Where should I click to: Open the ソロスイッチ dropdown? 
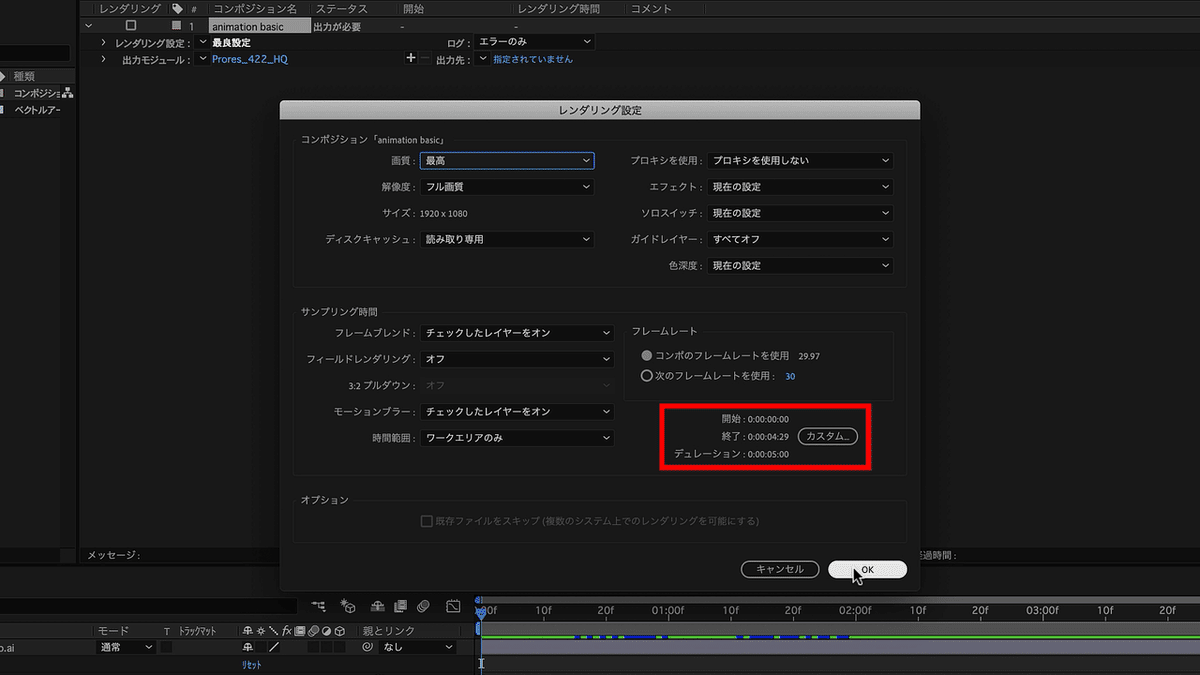(x=800, y=213)
